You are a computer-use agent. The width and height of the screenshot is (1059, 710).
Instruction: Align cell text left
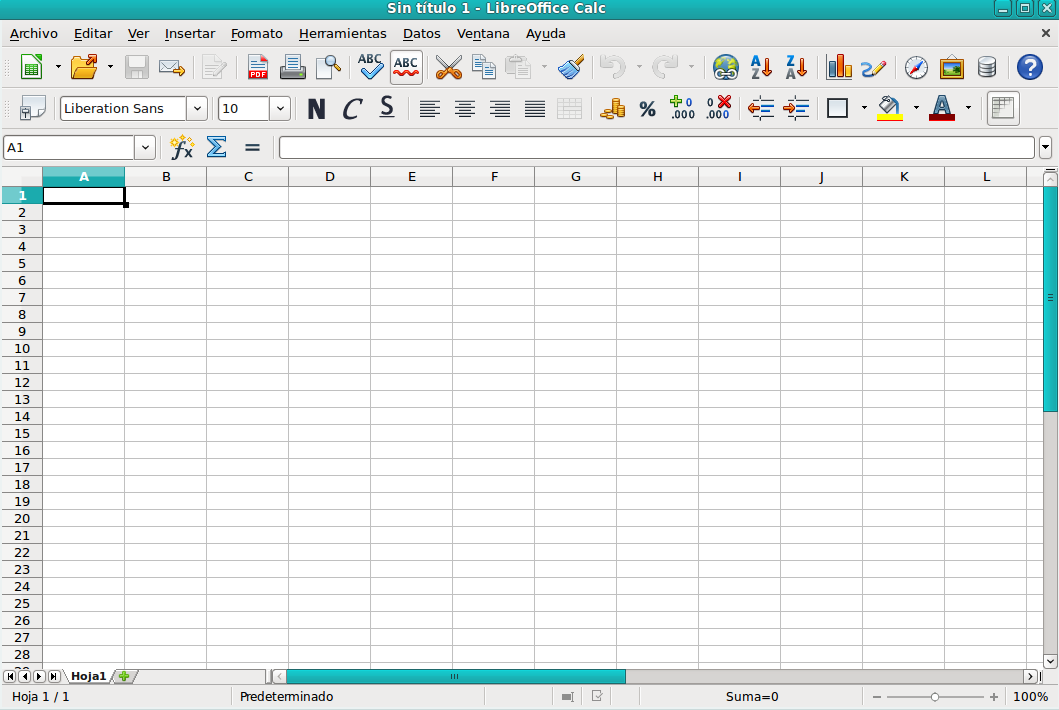click(430, 108)
